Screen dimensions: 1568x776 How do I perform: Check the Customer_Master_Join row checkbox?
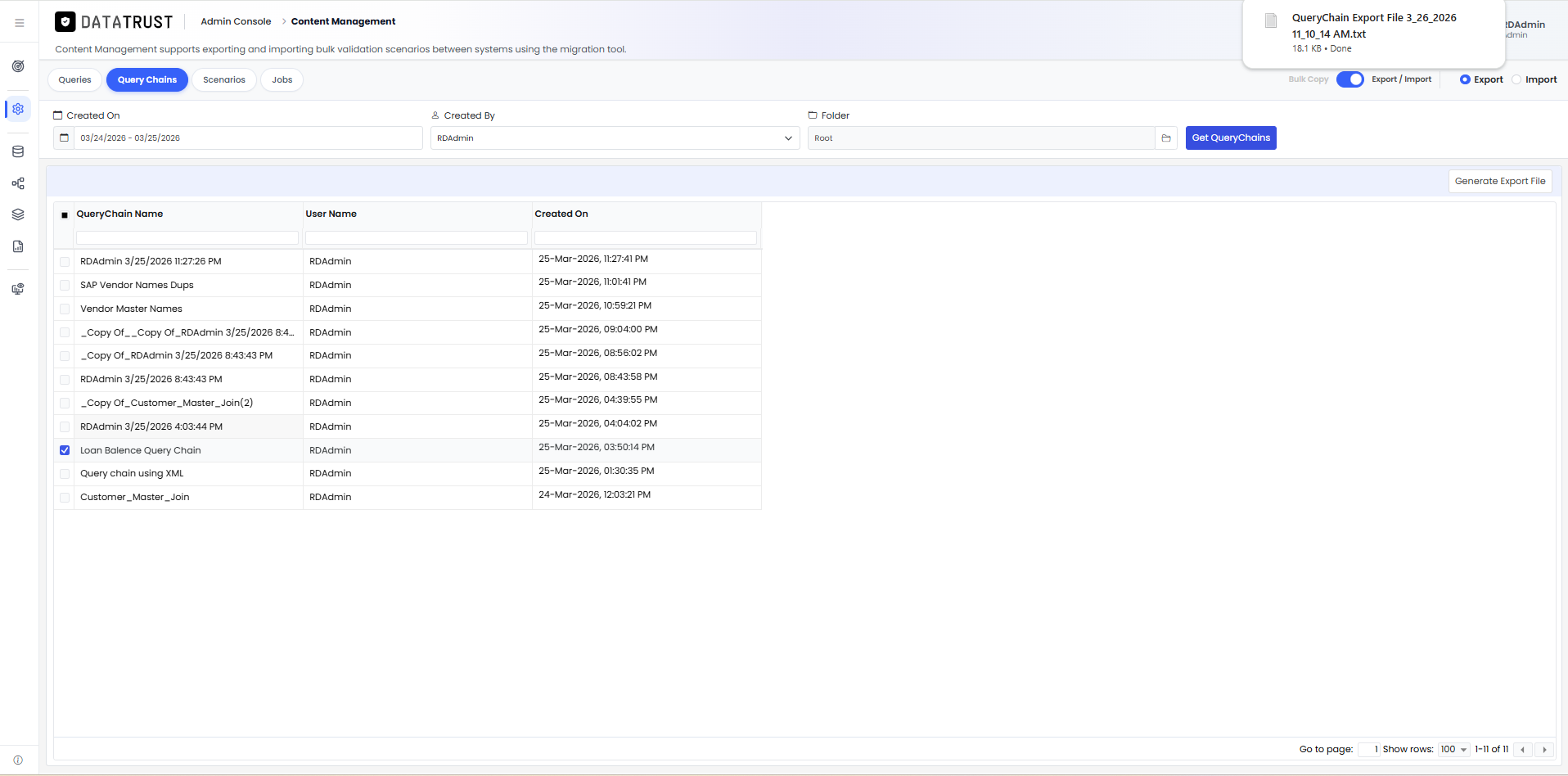pos(65,498)
